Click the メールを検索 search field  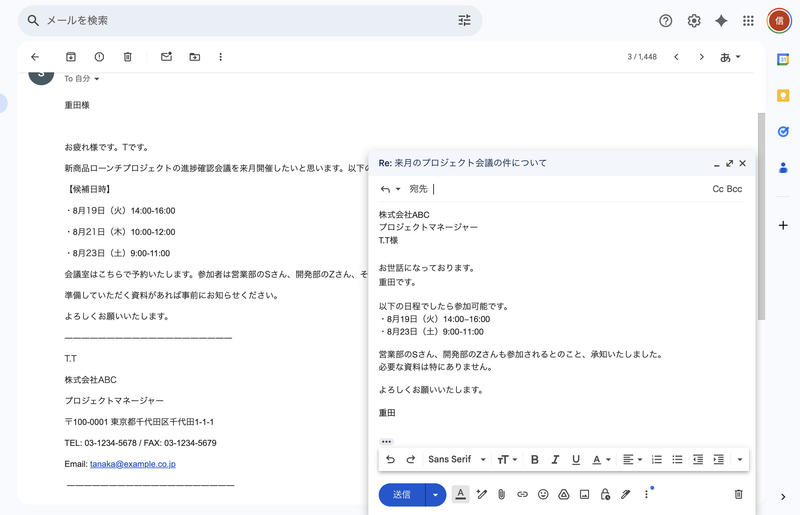(x=240, y=21)
